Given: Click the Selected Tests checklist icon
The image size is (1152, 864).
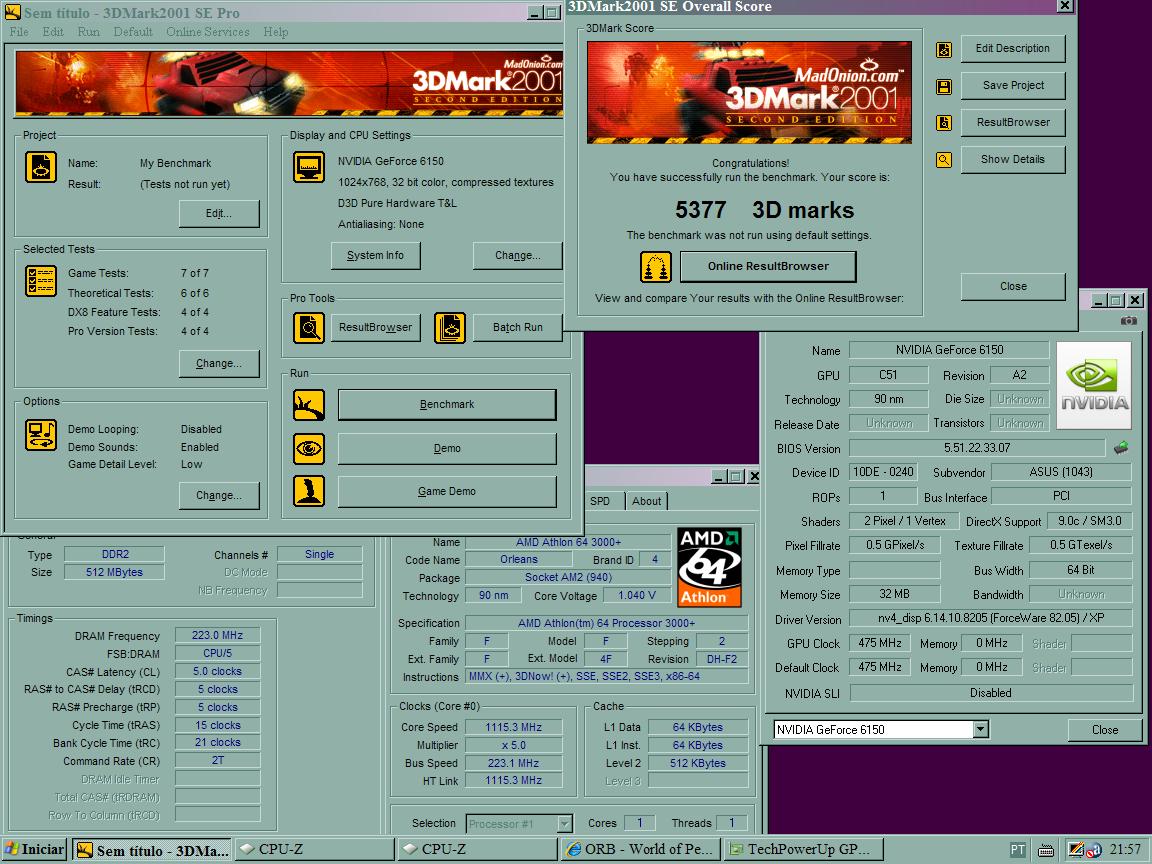Looking at the screenshot, I should pyautogui.click(x=40, y=281).
